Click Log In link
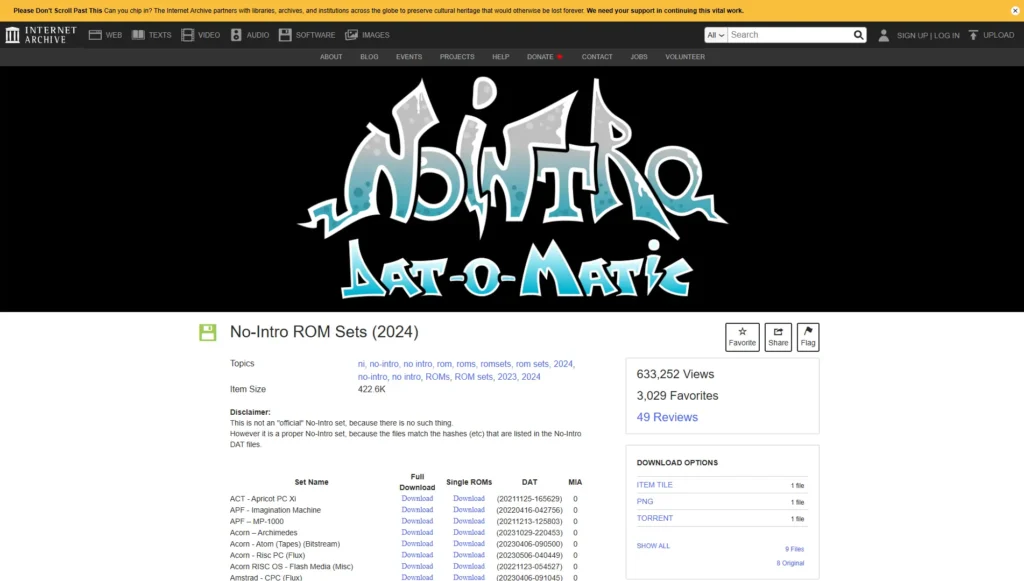The image size is (1024, 581). tap(947, 35)
